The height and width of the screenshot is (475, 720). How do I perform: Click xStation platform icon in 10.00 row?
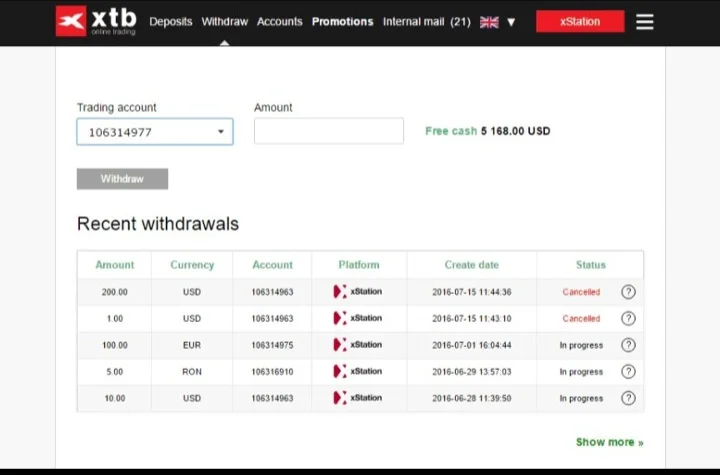click(358, 398)
